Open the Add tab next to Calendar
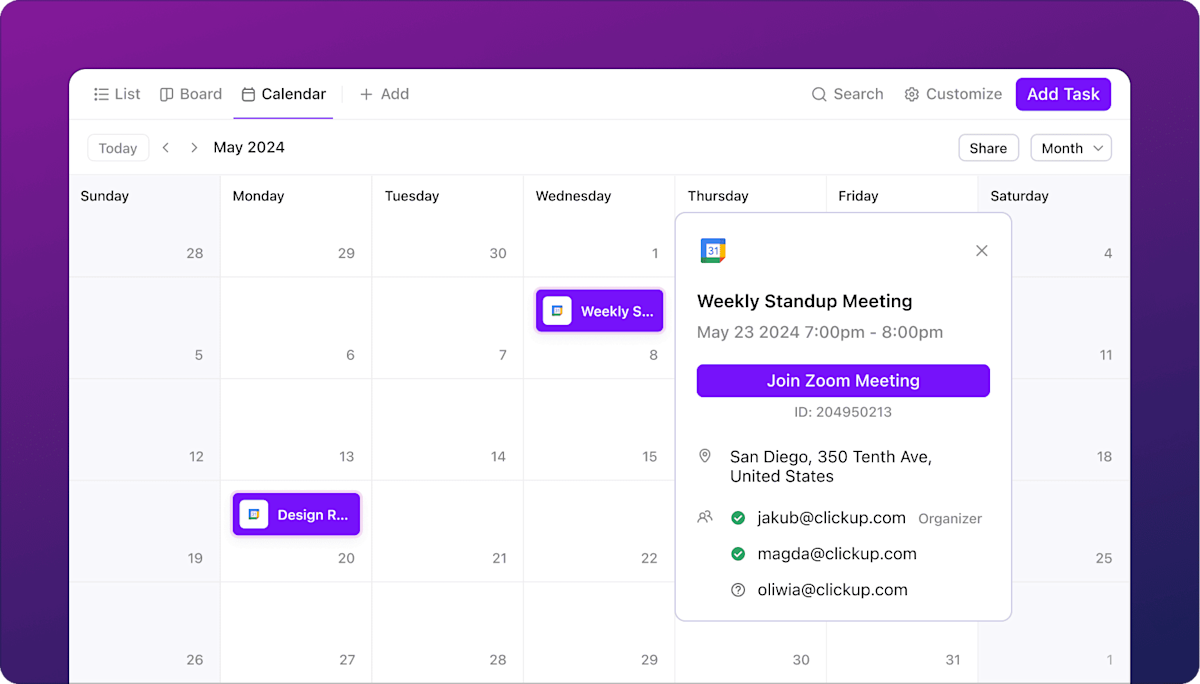This screenshot has height=684, width=1200. [x=385, y=93]
